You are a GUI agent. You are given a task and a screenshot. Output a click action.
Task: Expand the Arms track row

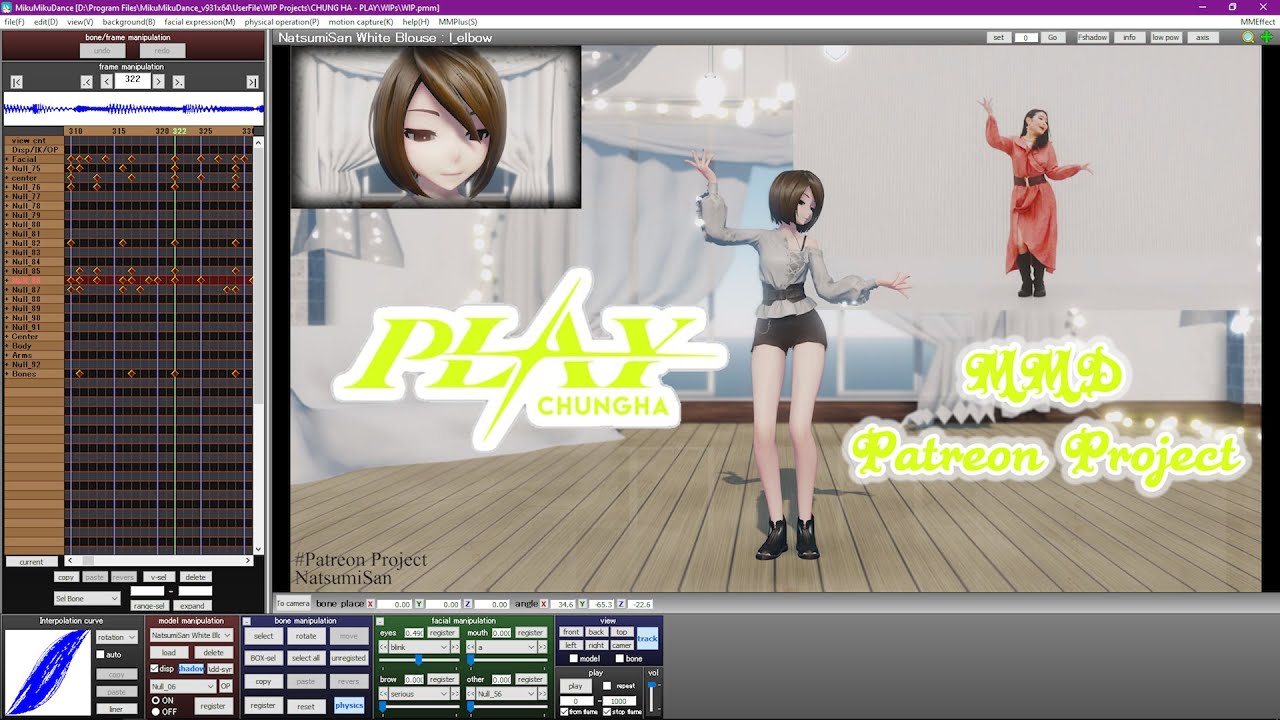(x=7, y=355)
